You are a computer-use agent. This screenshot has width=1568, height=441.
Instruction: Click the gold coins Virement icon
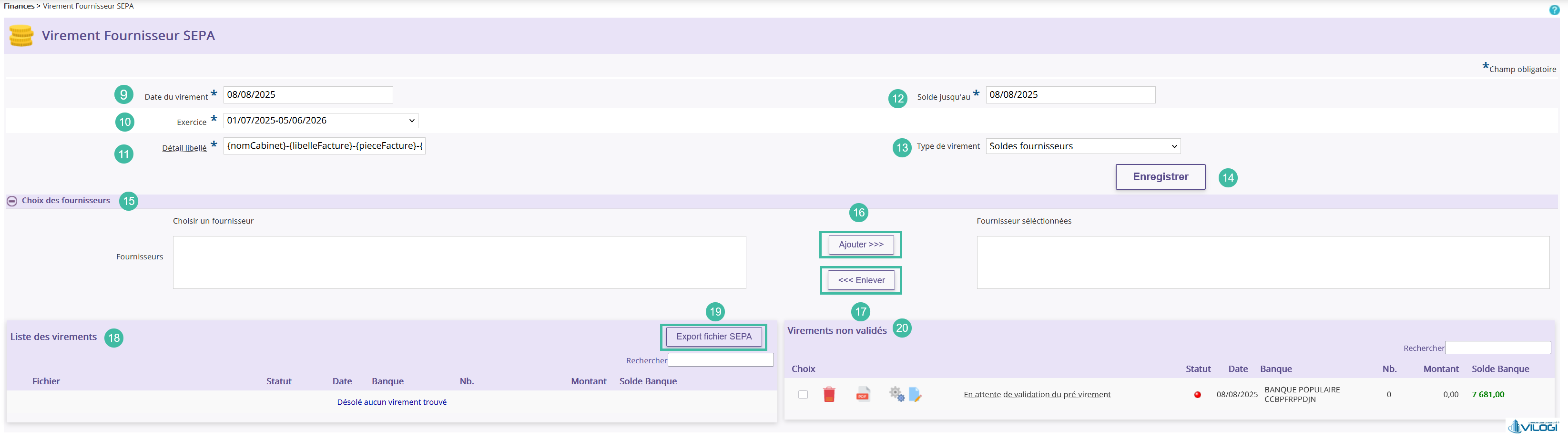tap(21, 35)
